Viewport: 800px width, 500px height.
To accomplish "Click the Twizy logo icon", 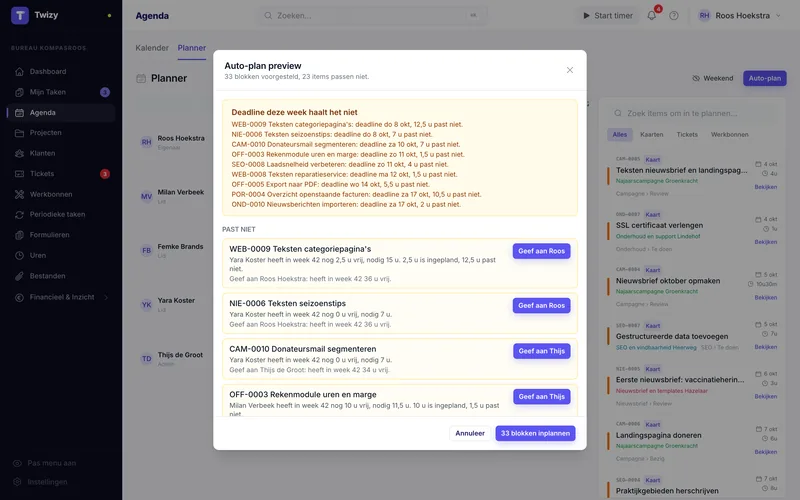I will (19, 15).
